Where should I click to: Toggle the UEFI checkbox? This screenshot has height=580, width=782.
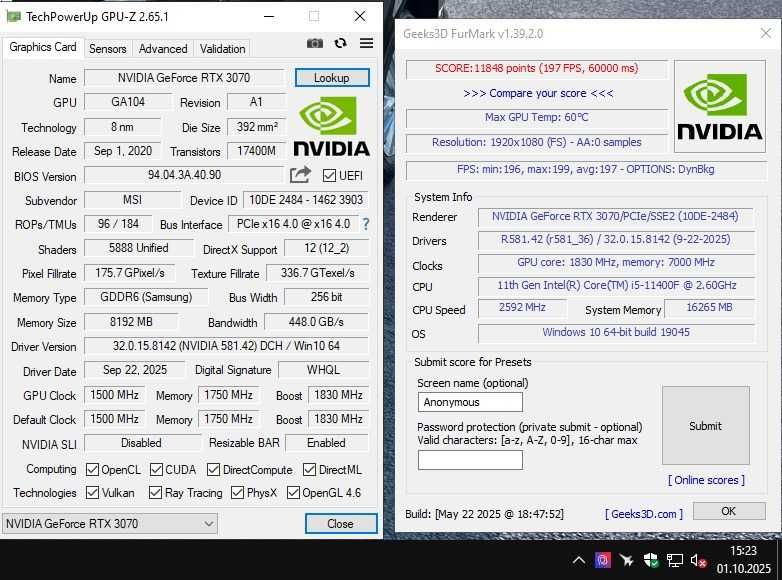tap(329, 176)
